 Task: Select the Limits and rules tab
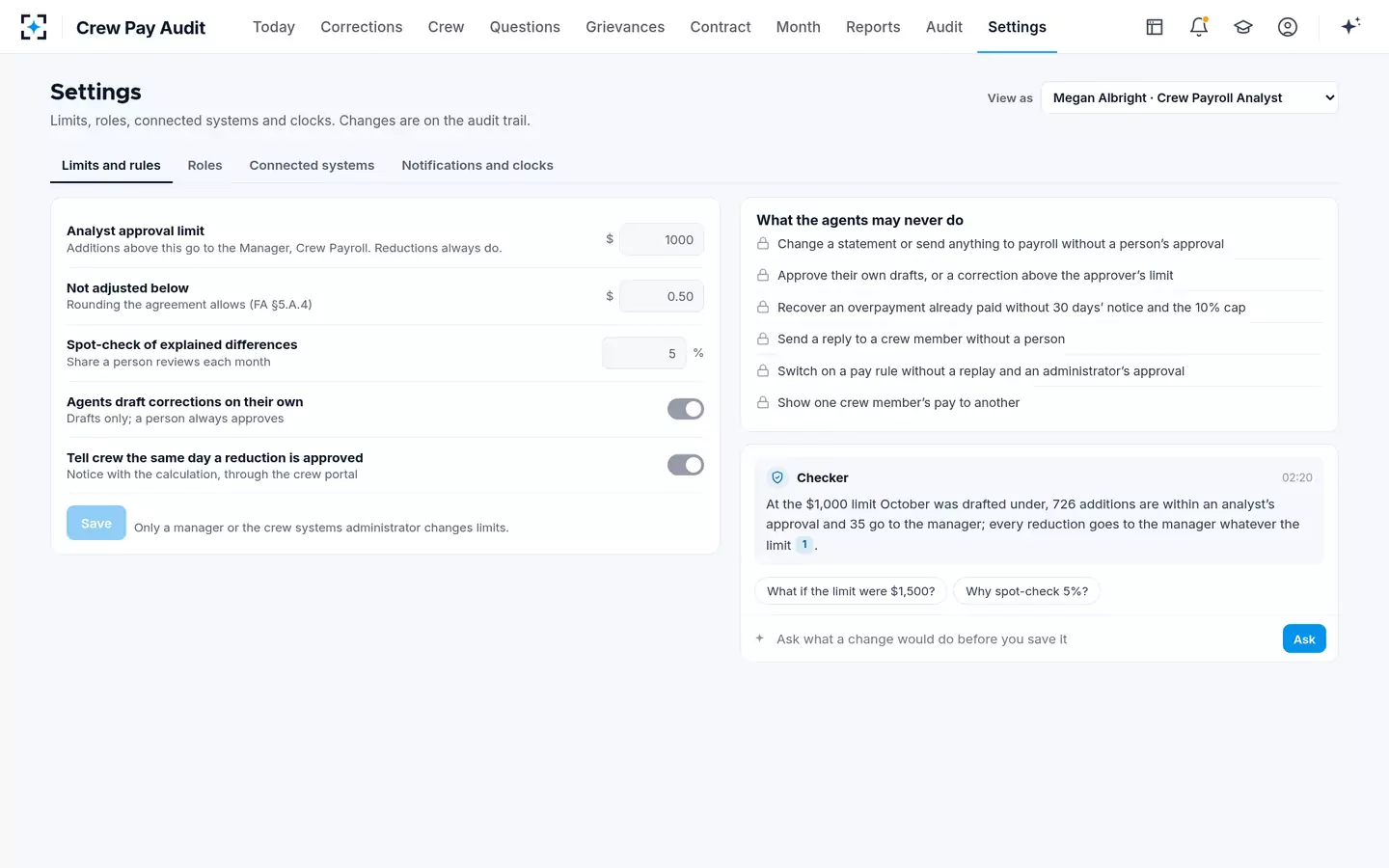pyautogui.click(x=111, y=166)
